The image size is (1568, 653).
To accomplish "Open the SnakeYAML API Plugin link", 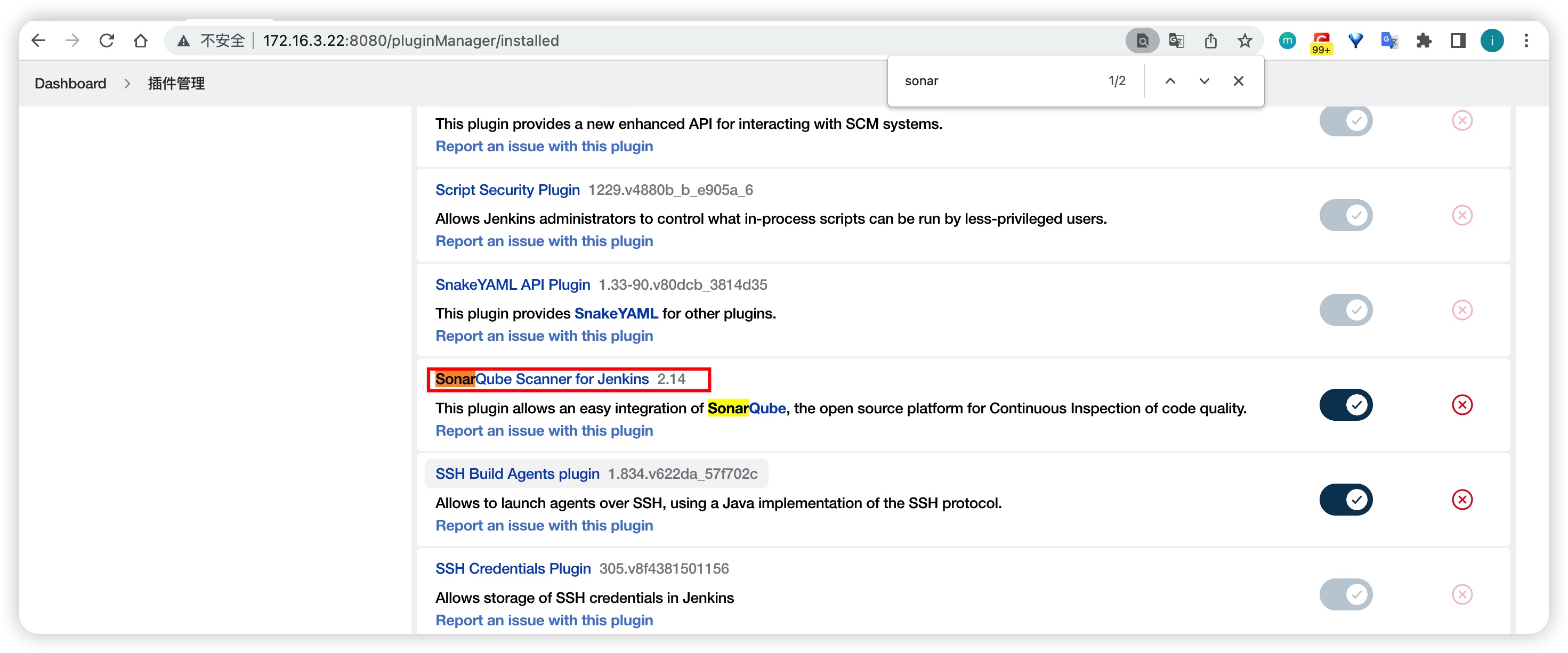I will [x=513, y=285].
